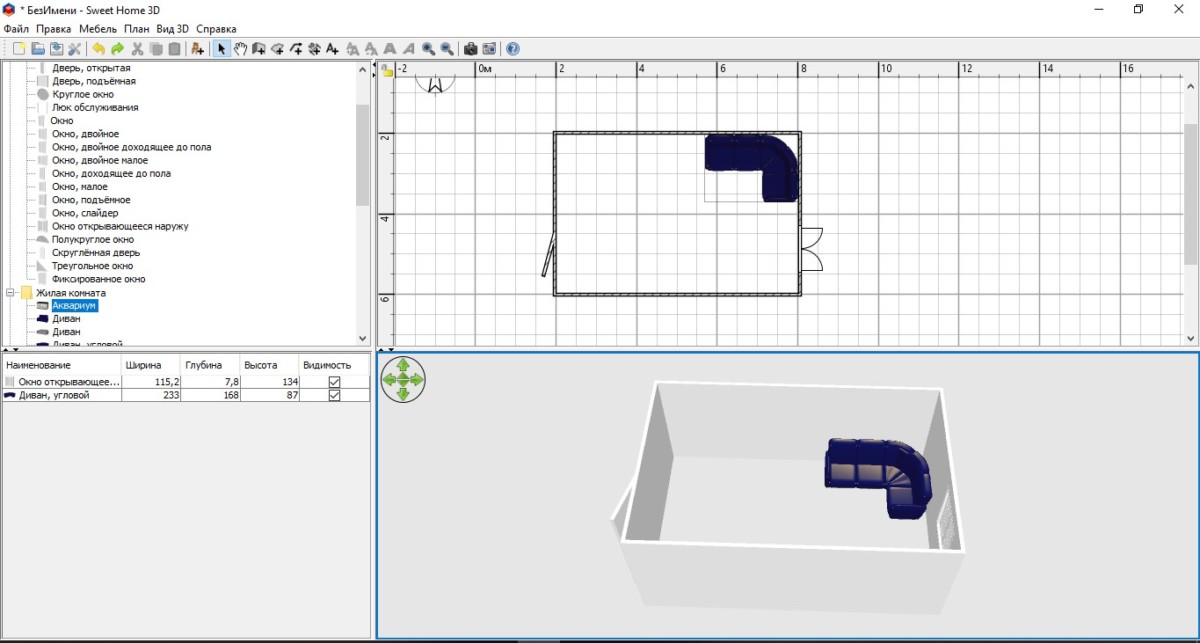Sort by the Высота column header
This screenshot has height=643, width=1200.
pyautogui.click(x=270, y=365)
